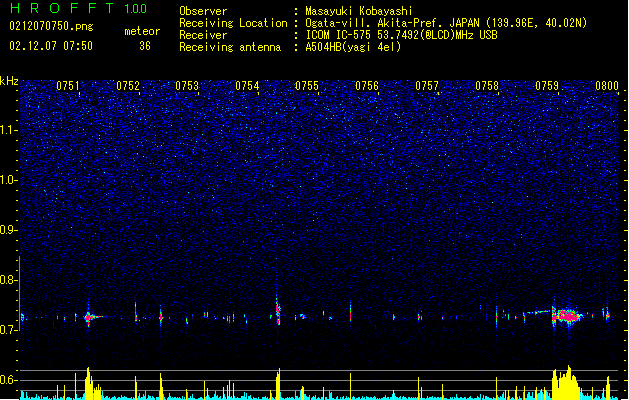Click the "meteor" count label

coord(142,31)
